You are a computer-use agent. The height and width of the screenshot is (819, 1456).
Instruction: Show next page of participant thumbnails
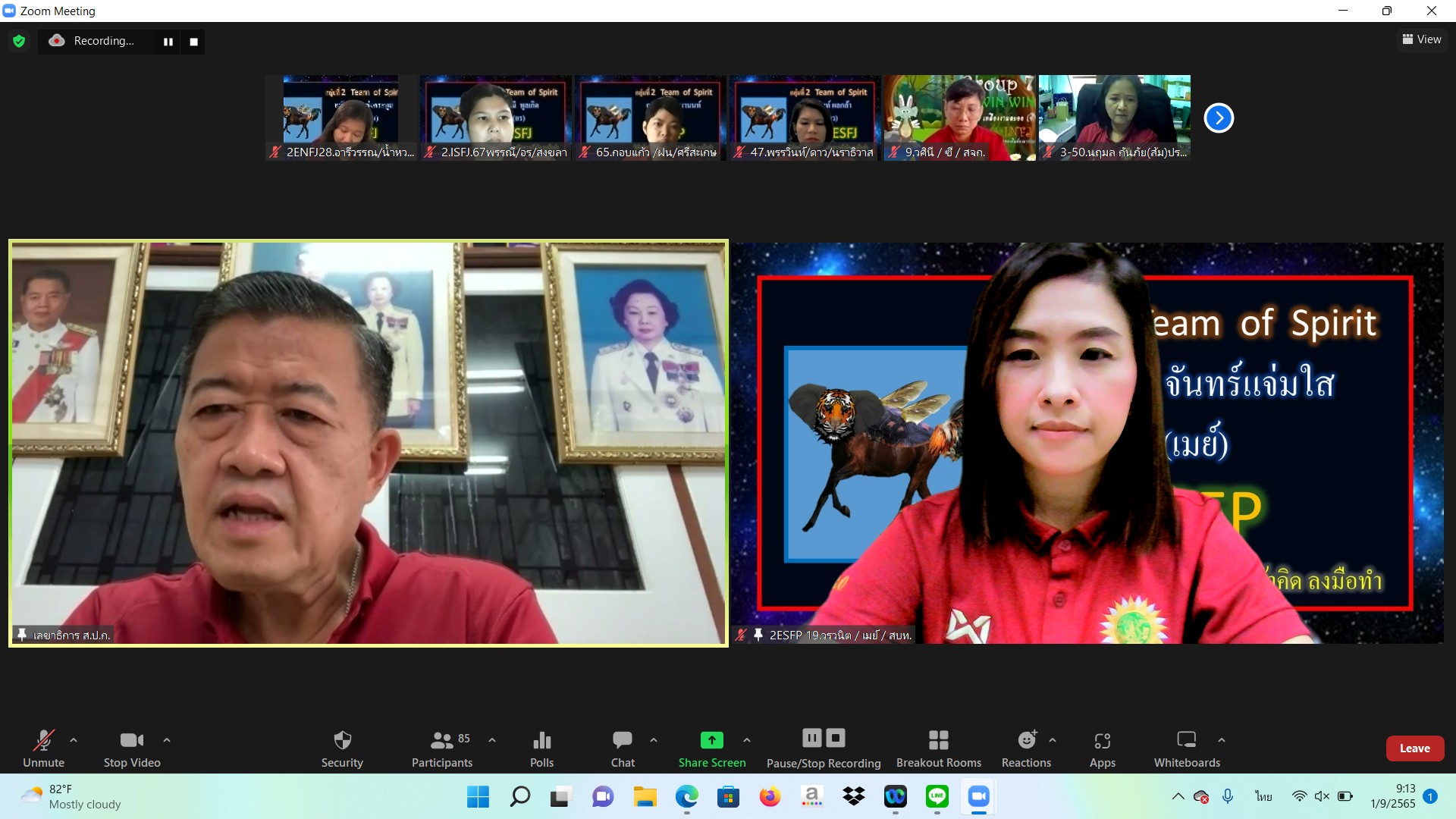1219,118
